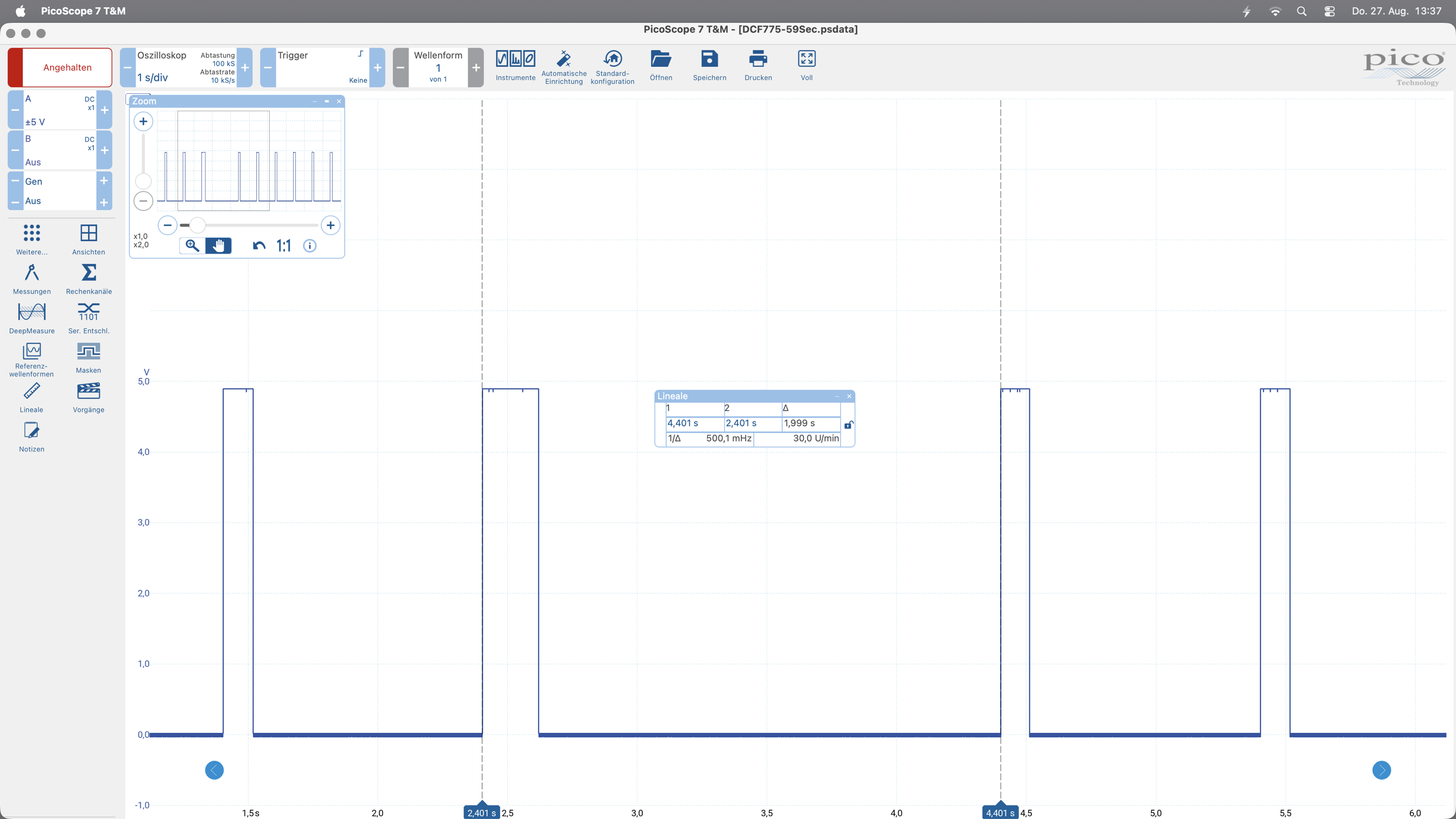Open the Masken tool
The image size is (1456, 819).
pyautogui.click(x=89, y=358)
